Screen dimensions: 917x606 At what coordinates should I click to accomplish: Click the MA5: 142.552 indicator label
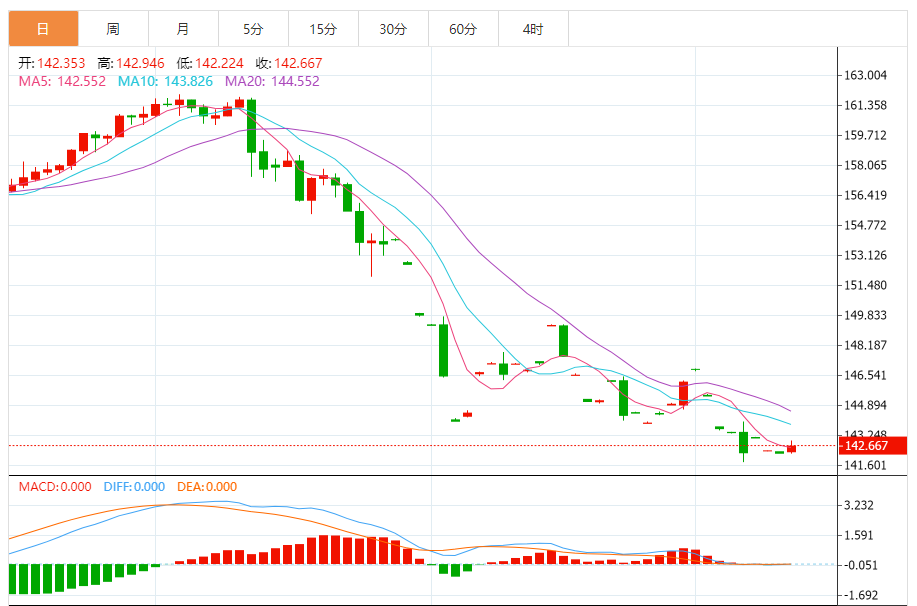(62, 81)
